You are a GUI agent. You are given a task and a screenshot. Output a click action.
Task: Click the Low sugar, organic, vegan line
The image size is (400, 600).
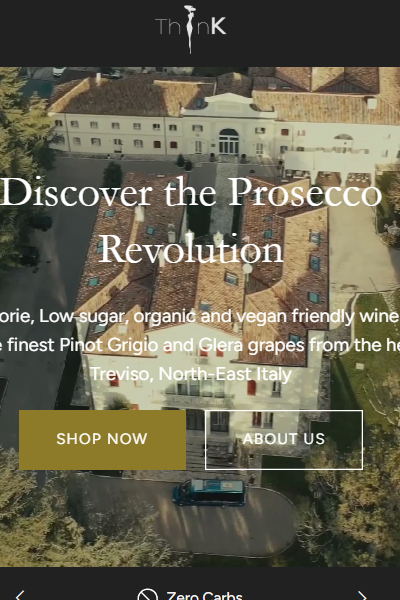pyautogui.click(x=200, y=316)
